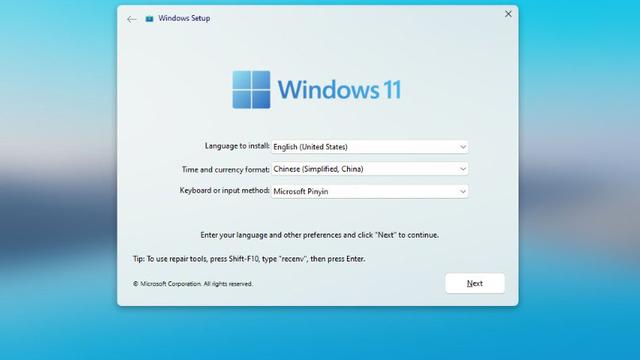Click the Windows Setup title icon
The image size is (640, 360).
[149, 19]
